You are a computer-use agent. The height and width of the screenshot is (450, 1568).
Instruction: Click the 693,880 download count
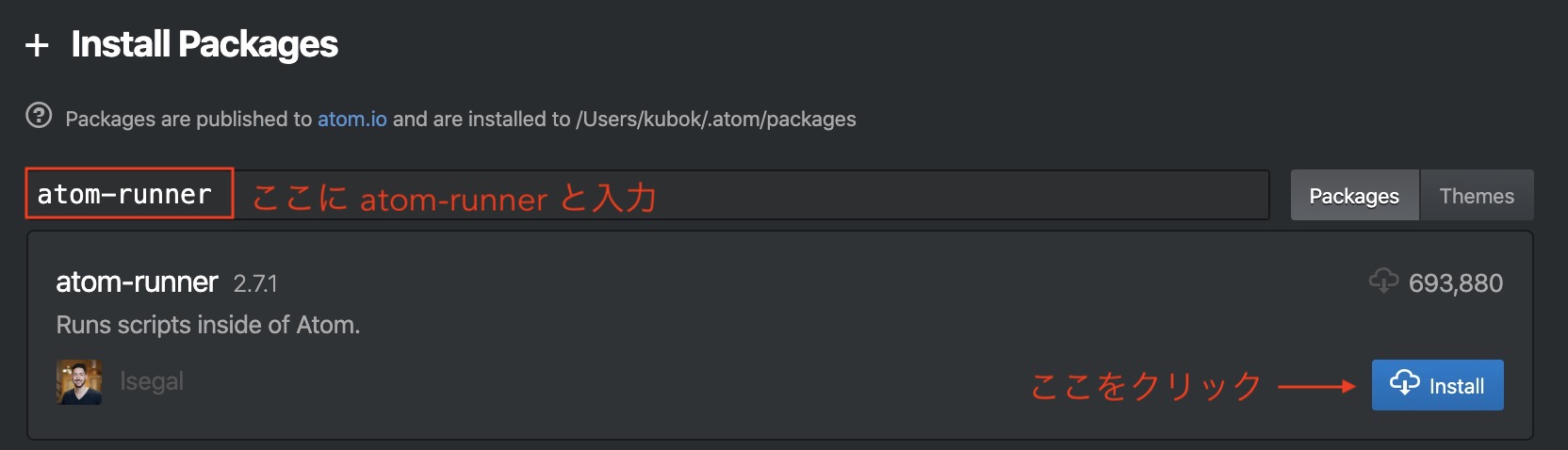click(1455, 283)
